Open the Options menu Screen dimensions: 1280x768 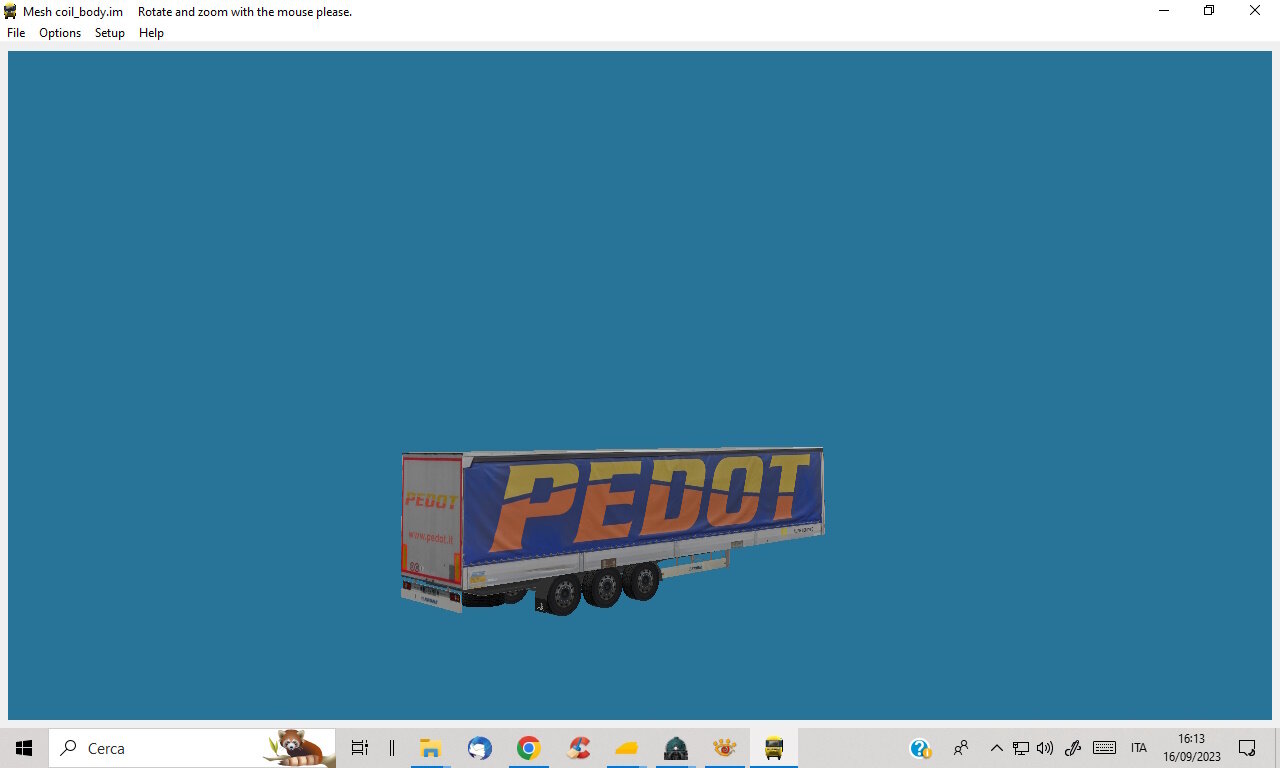[x=60, y=33]
